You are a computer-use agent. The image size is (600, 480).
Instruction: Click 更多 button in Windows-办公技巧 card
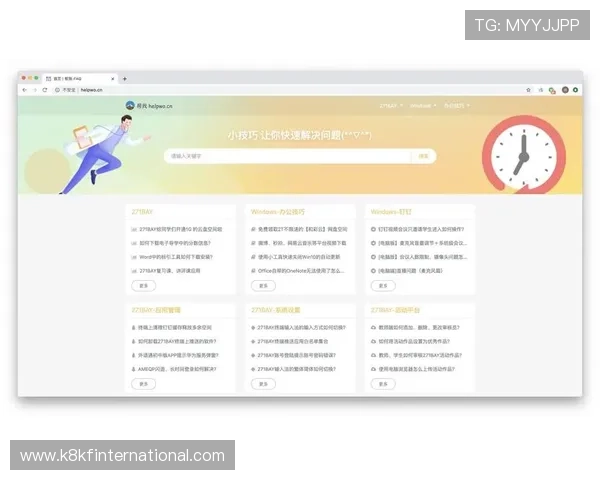point(263,285)
